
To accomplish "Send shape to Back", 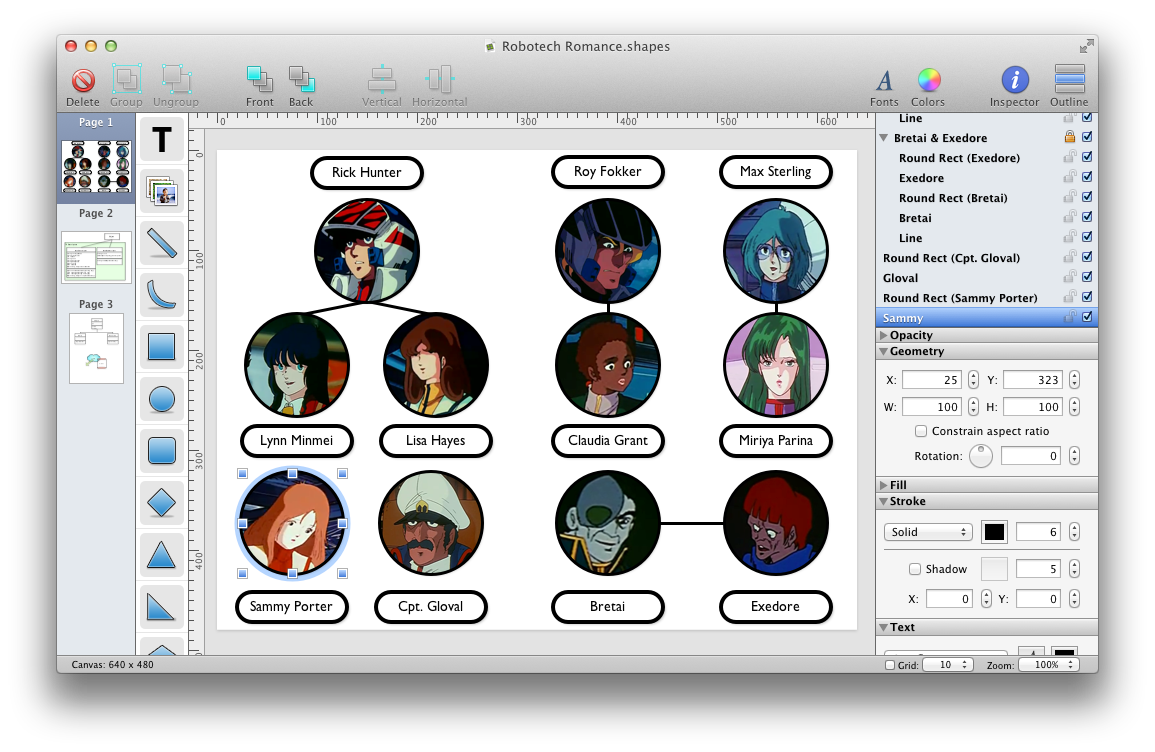I will coord(301,80).
